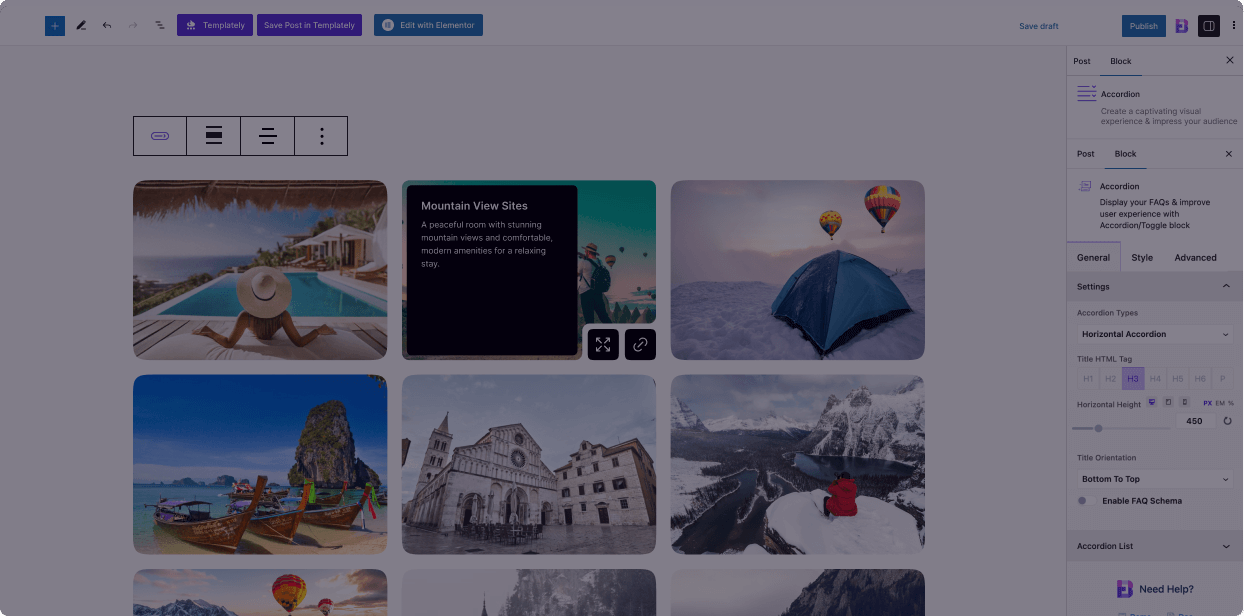Open the Essential Blocks icon beside Publish
The width and height of the screenshot is (1244, 616).
pos(1181,26)
